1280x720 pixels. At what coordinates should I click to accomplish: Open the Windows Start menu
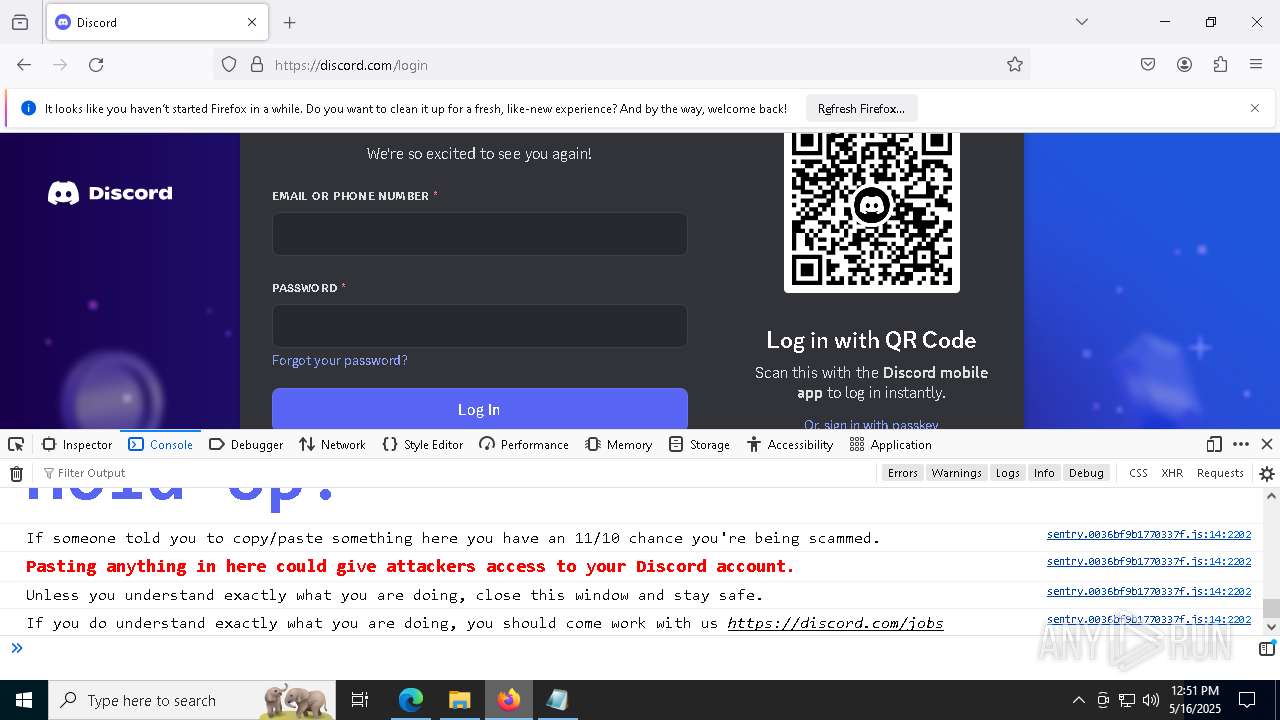pyautogui.click(x=24, y=700)
